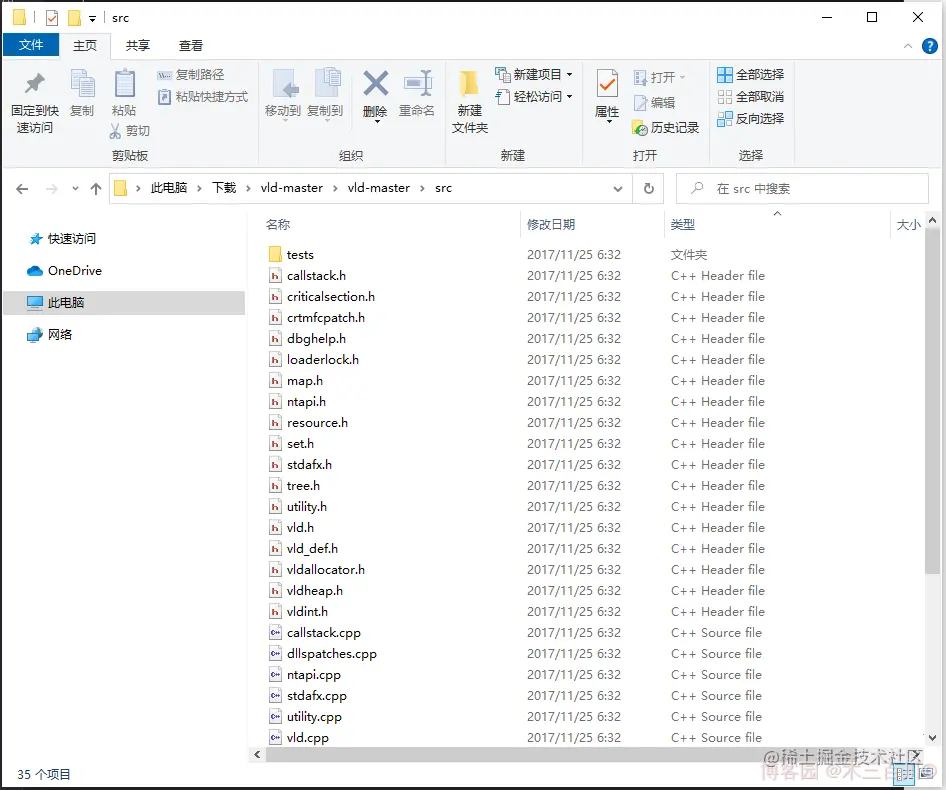This screenshot has height=790, width=946.
Task: Click Select all (全部选择)
Action: [x=751, y=75]
